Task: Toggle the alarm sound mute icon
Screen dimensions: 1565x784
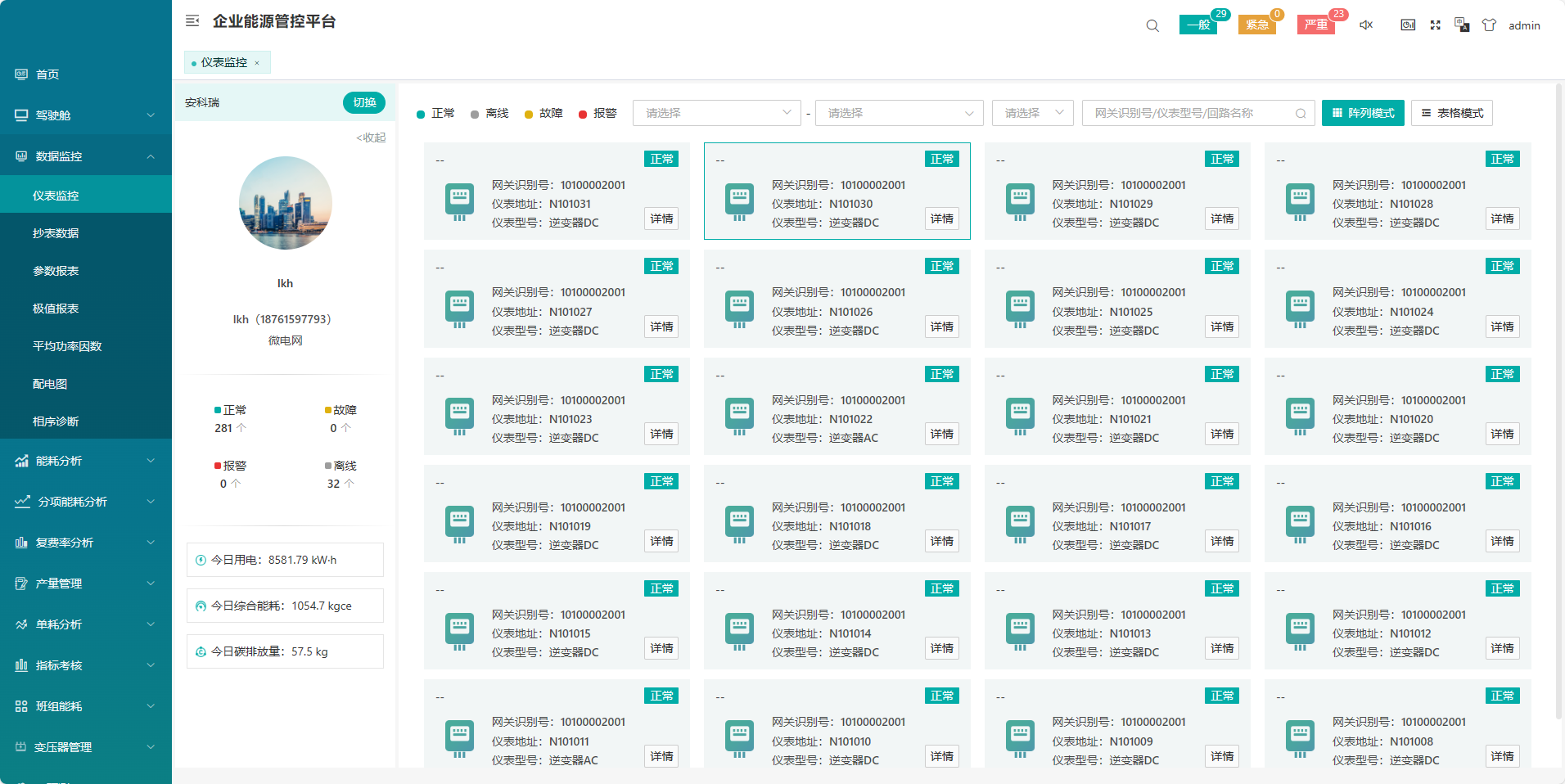Action: pos(1366,25)
